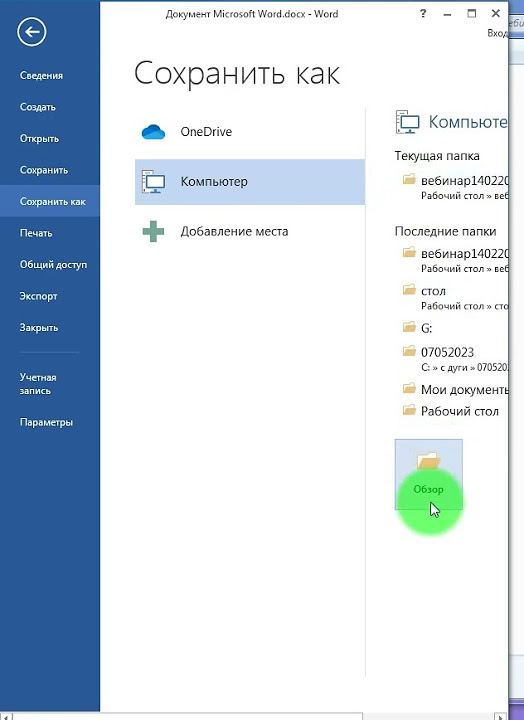
Task: Click the Help question mark icon
Action: pyautogui.click(x=423, y=14)
